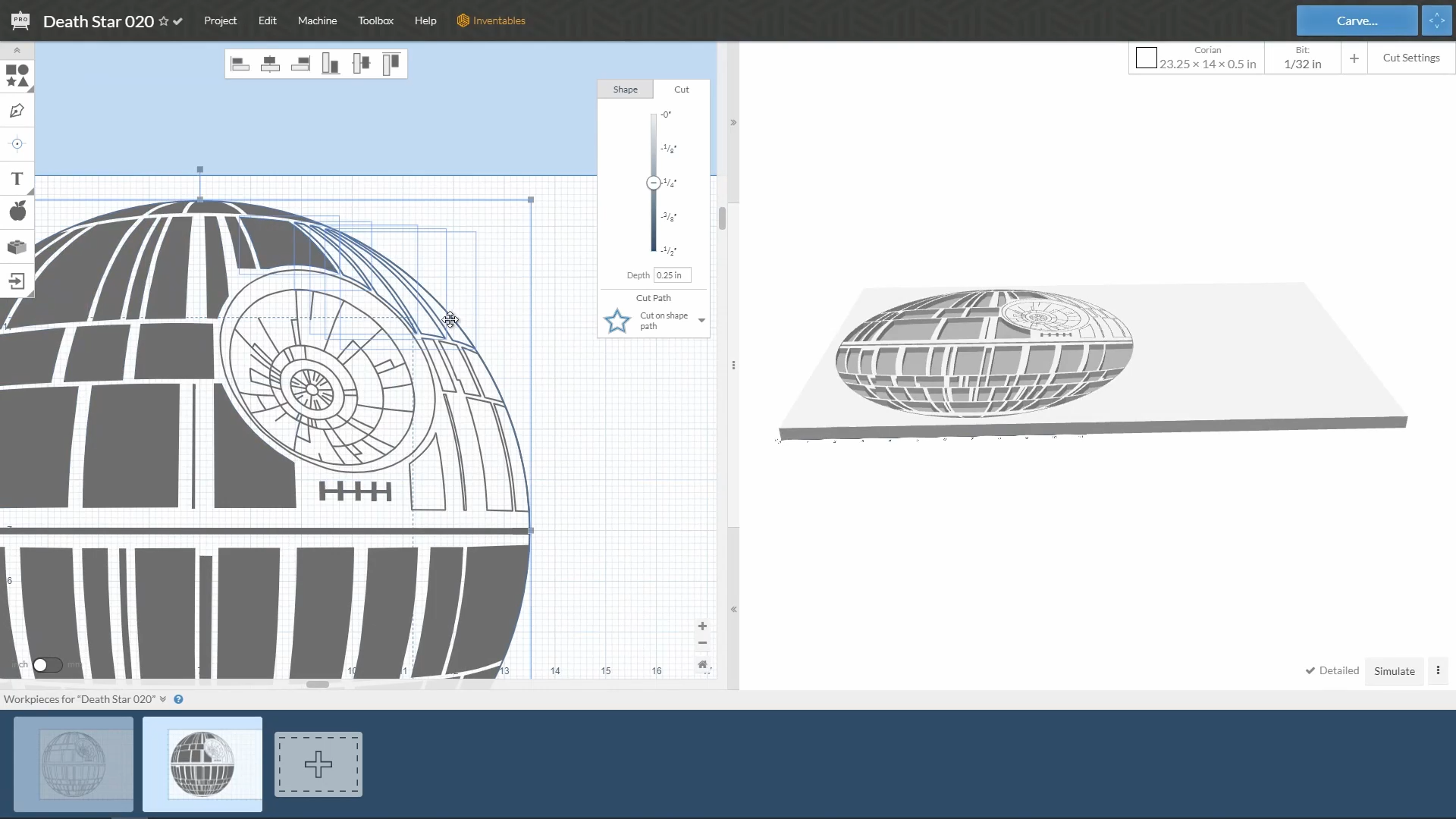The height and width of the screenshot is (819, 1456).
Task: Click the Simulate button
Action: point(1394,671)
